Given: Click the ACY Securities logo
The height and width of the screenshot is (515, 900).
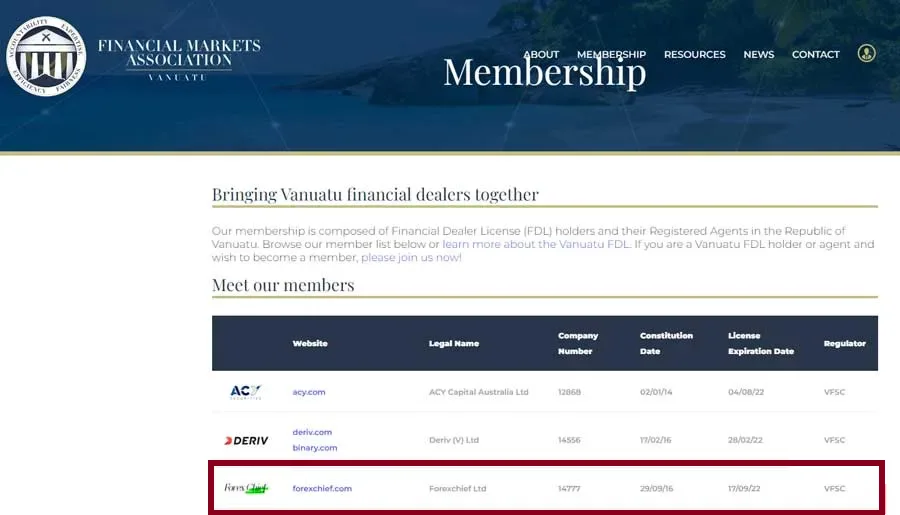Looking at the screenshot, I should coord(245,392).
